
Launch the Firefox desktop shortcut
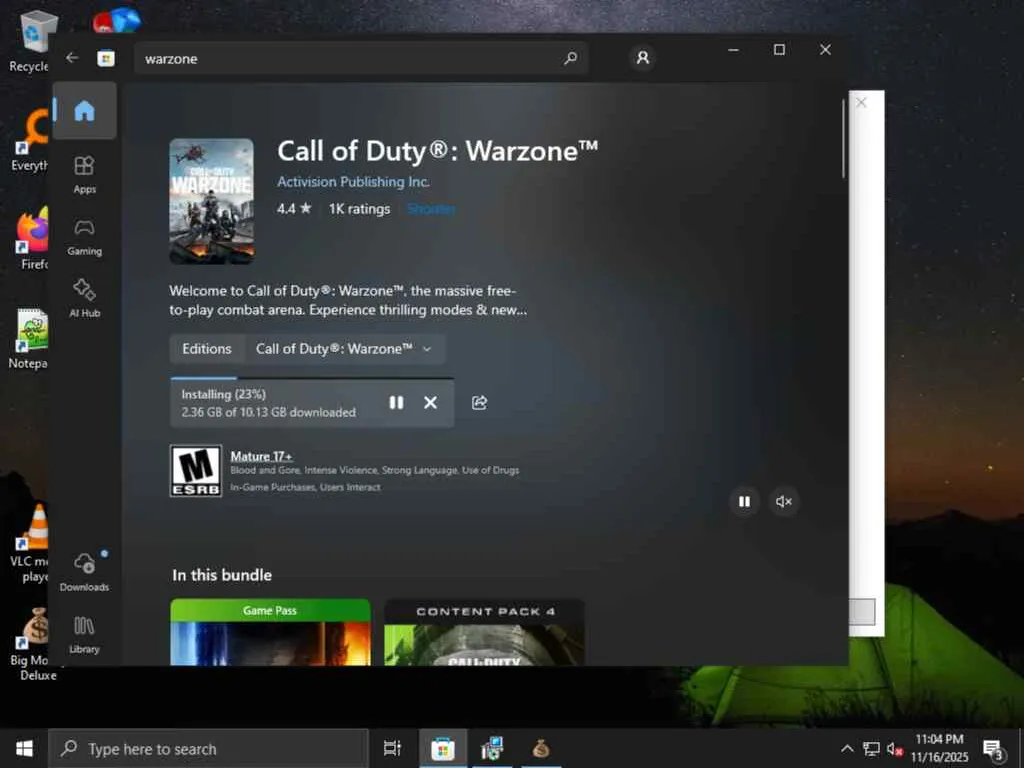click(x=31, y=239)
